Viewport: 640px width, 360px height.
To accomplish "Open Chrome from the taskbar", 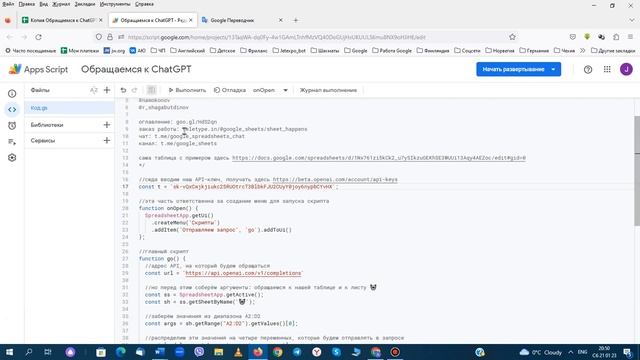I will click(x=278, y=352).
